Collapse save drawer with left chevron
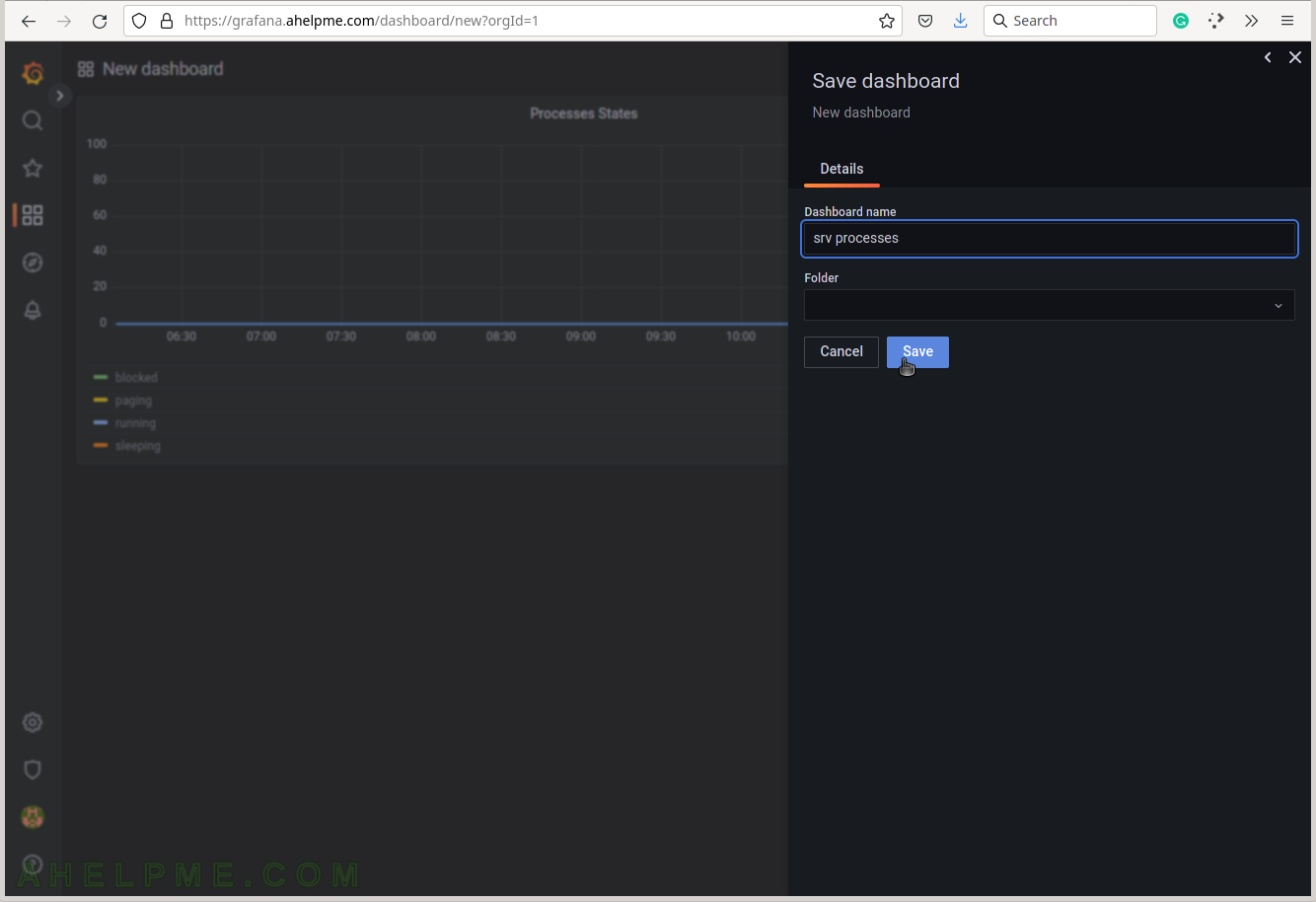This screenshot has width=1316, height=902. pyautogui.click(x=1268, y=58)
